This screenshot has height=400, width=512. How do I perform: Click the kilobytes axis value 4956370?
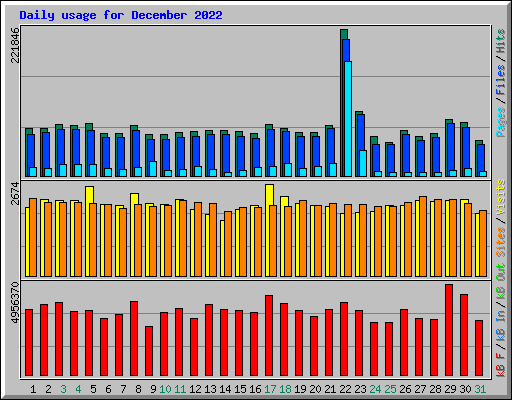(15, 303)
